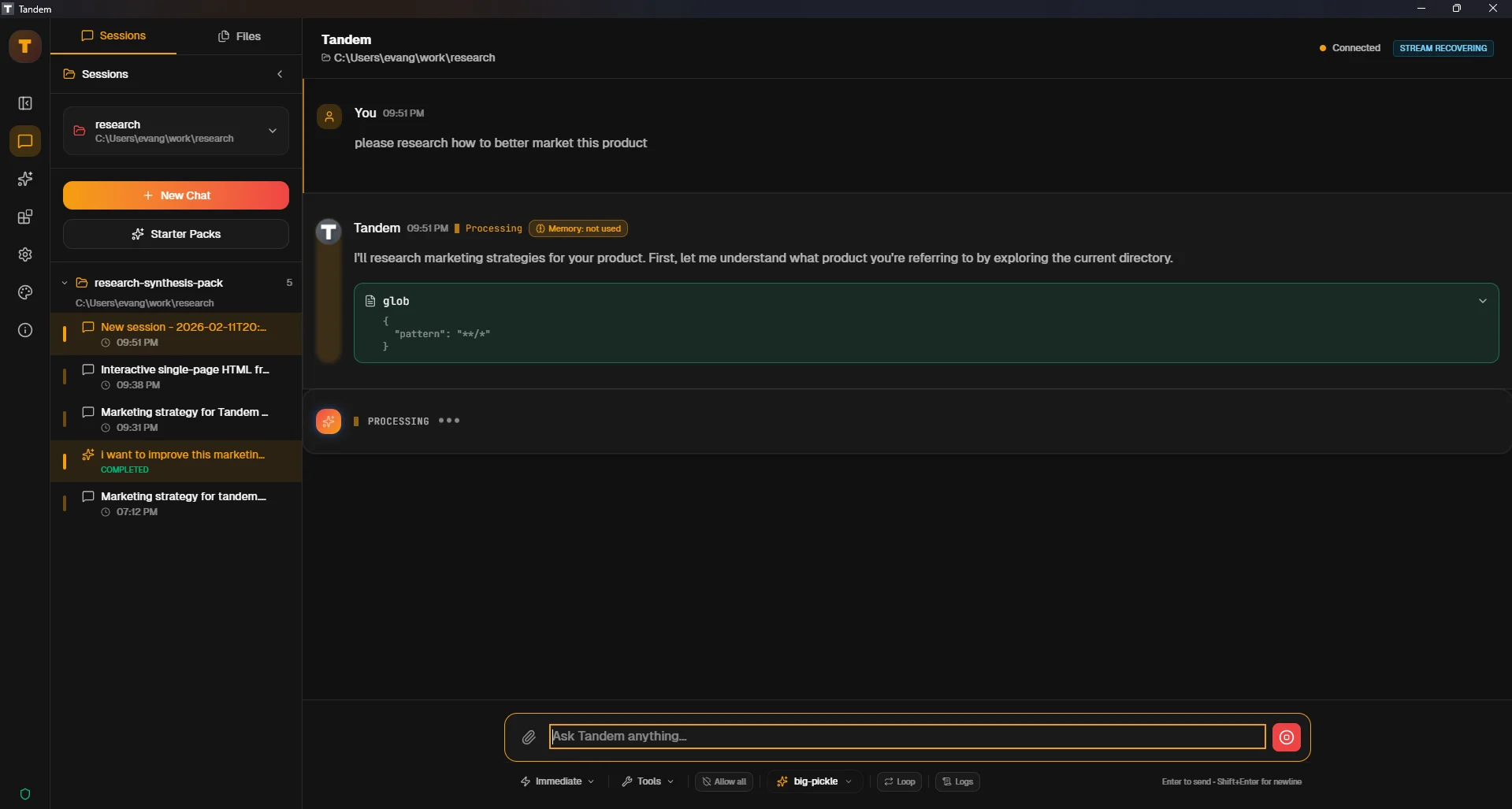The height and width of the screenshot is (809, 1512).
Task: Toggle the Logs panel button
Action: 957,781
